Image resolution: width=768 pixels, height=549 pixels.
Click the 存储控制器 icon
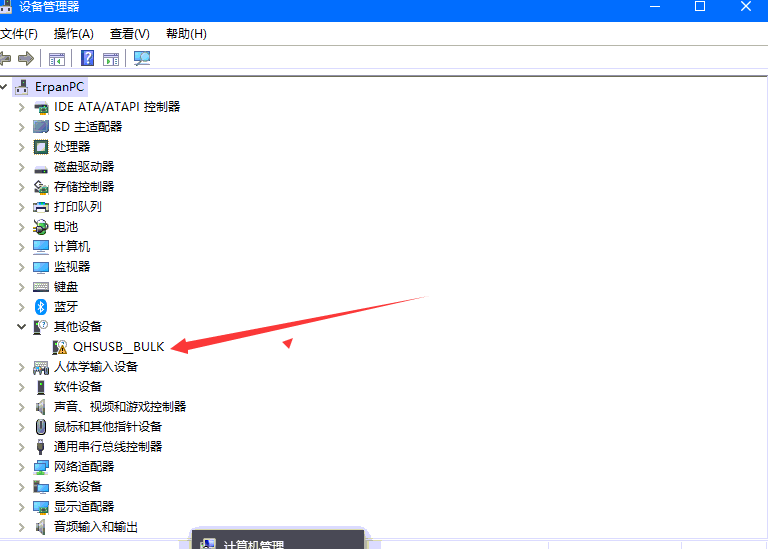click(41, 187)
